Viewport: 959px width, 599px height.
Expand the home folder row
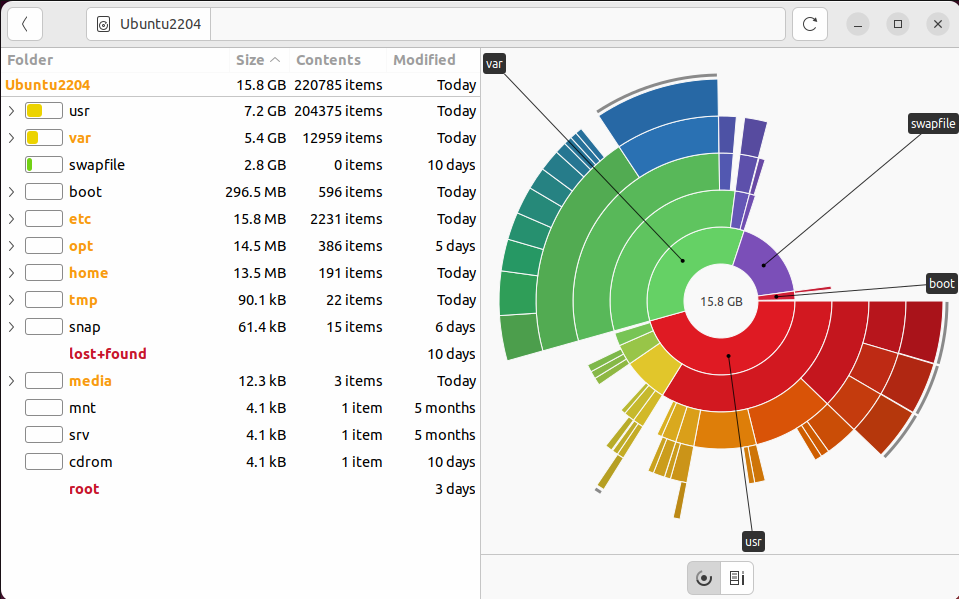(x=12, y=272)
